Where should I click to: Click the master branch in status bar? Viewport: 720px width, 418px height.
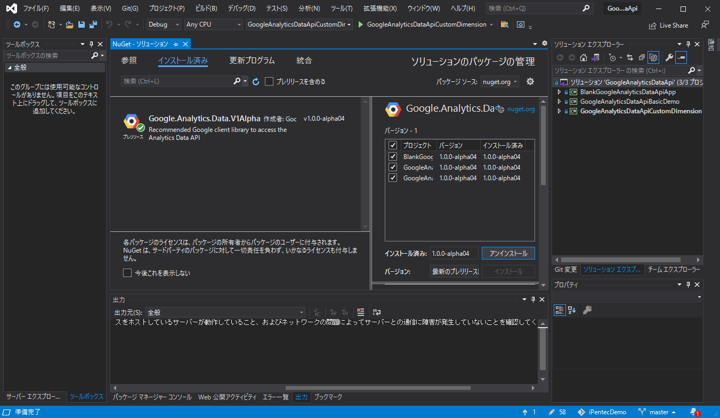click(x=657, y=412)
